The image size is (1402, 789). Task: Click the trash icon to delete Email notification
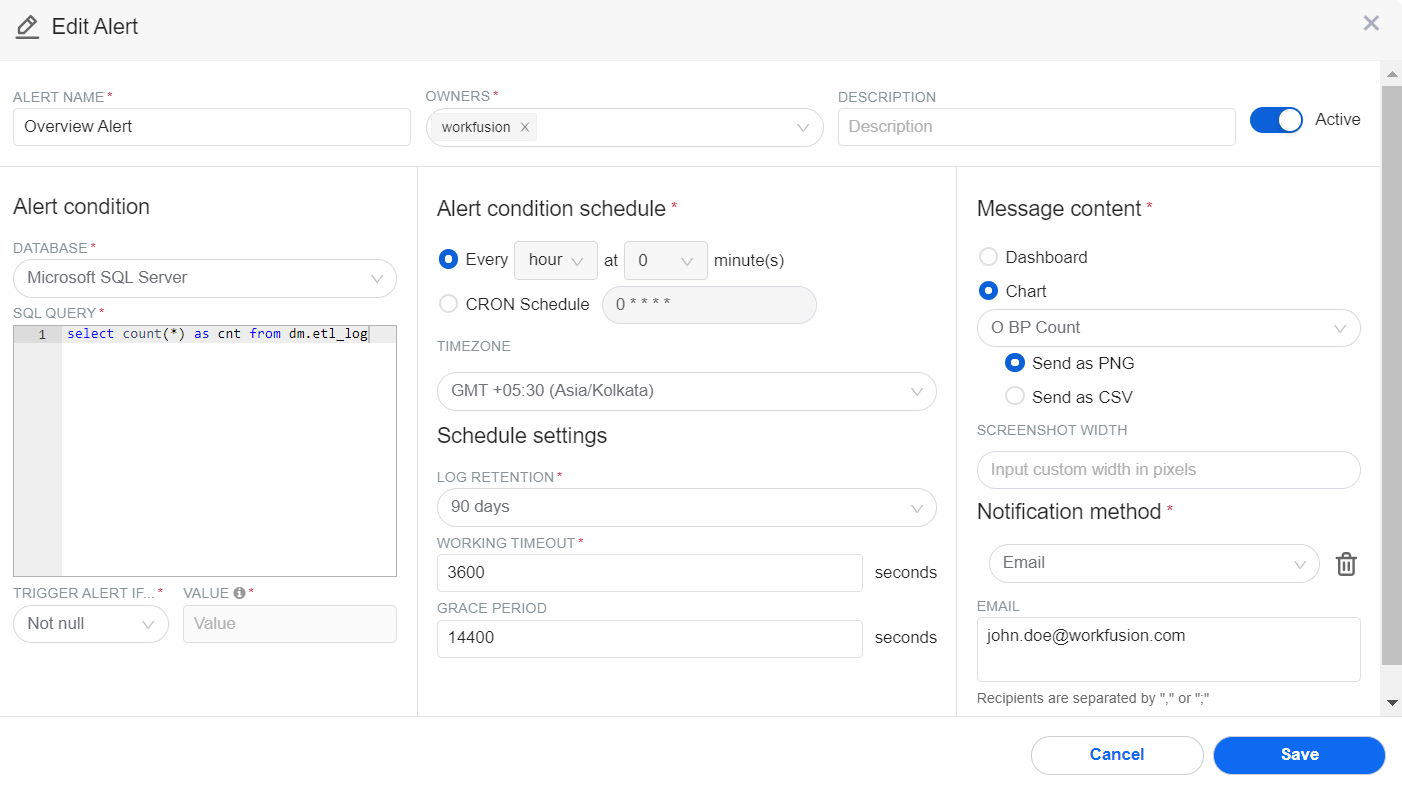[1347, 564]
